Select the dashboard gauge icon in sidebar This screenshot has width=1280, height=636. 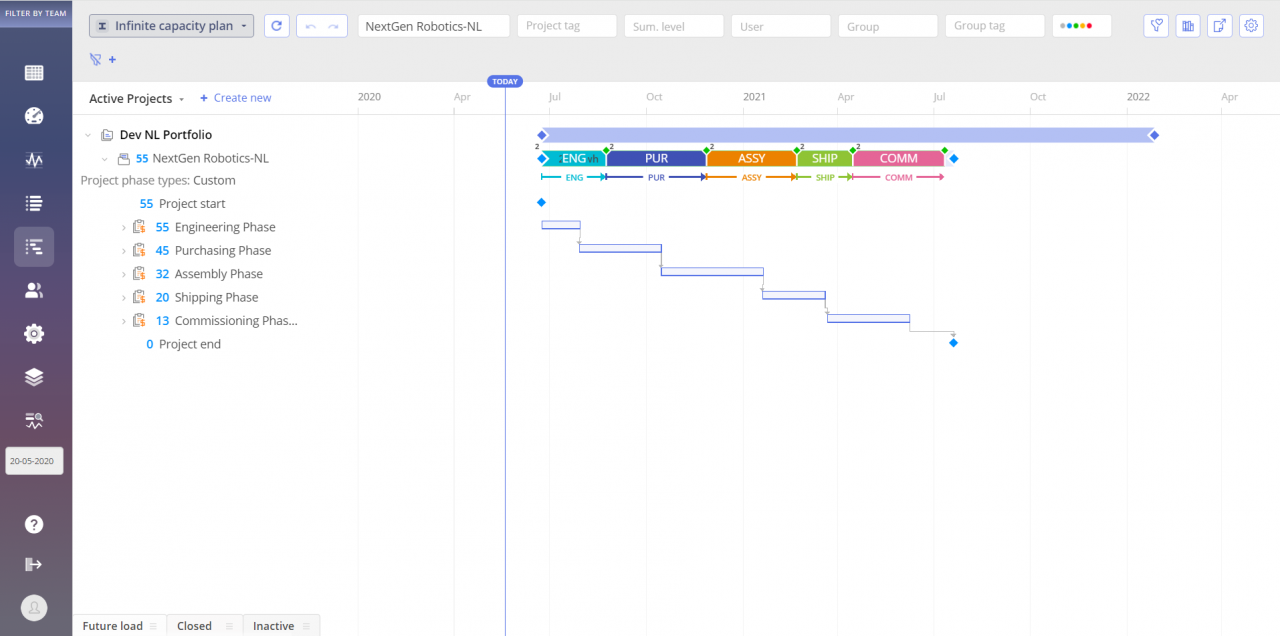(34, 116)
